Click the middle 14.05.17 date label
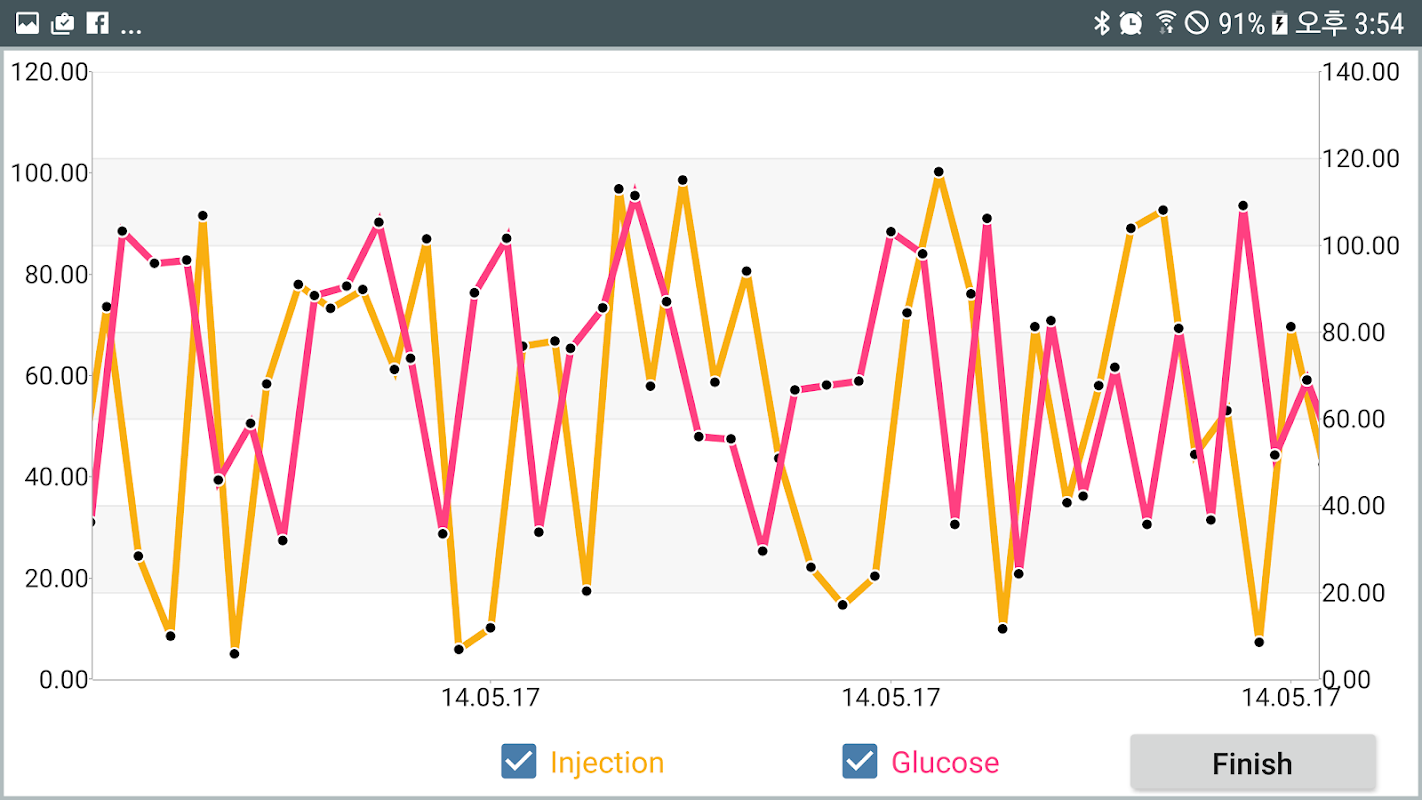The width and height of the screenshot is (1422, 800). (891, 697)
